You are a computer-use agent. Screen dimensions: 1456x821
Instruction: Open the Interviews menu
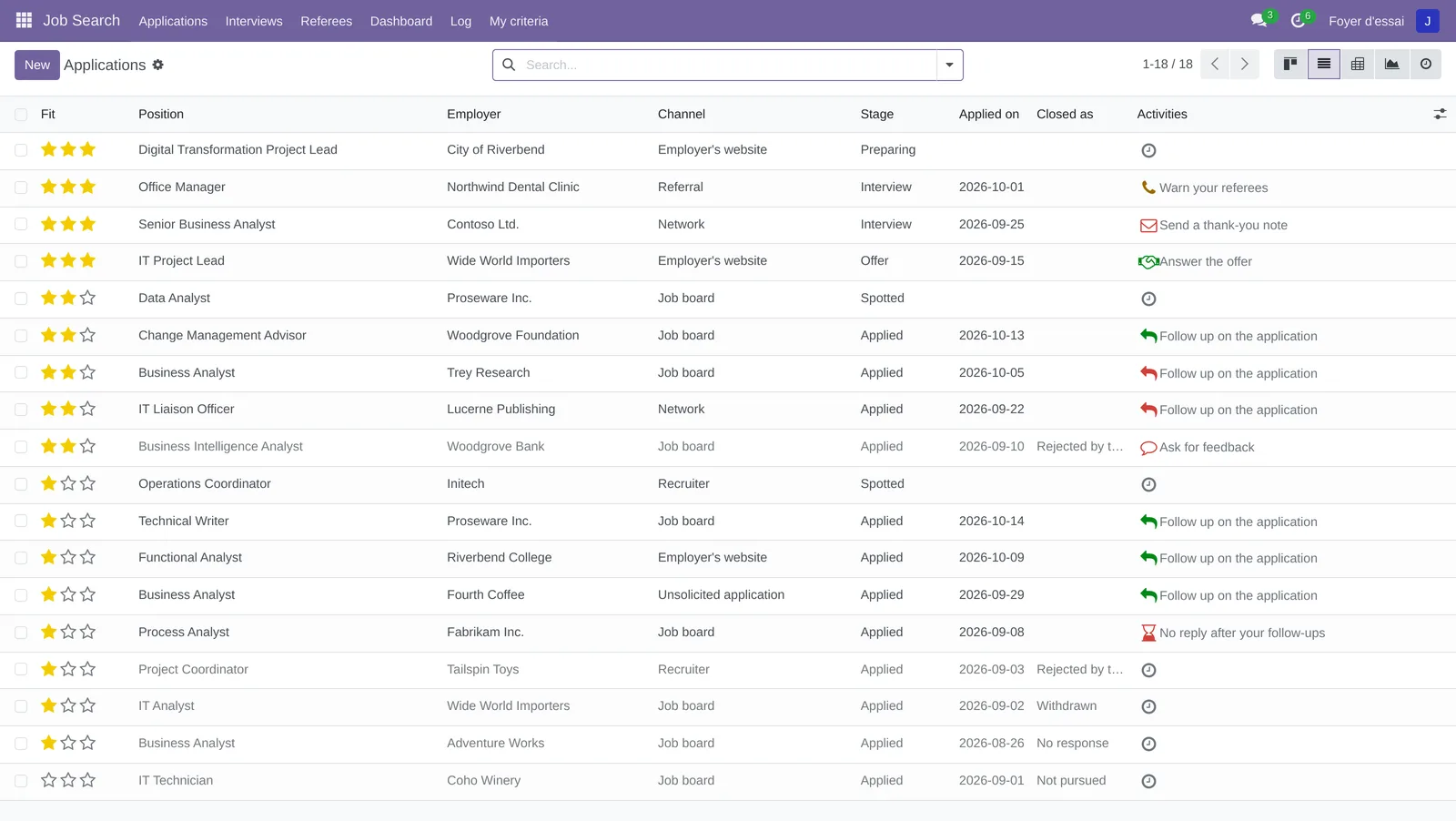254,21
